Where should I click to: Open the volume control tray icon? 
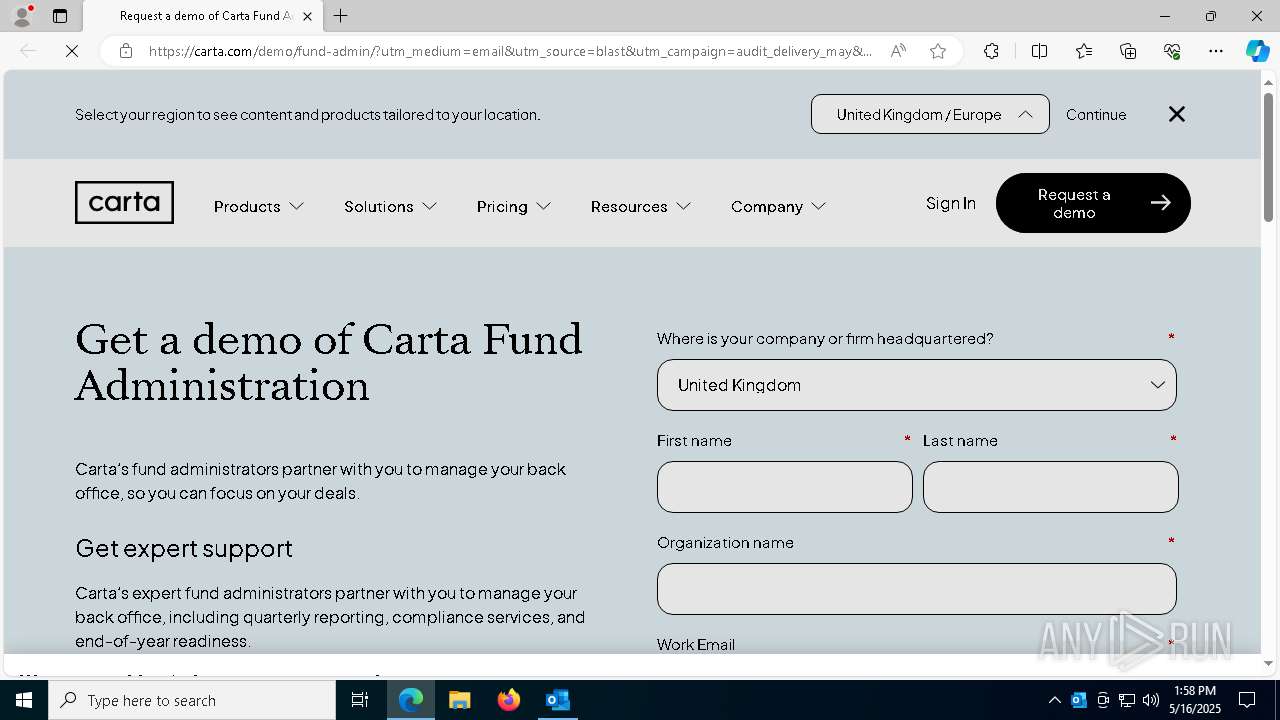1151,700
